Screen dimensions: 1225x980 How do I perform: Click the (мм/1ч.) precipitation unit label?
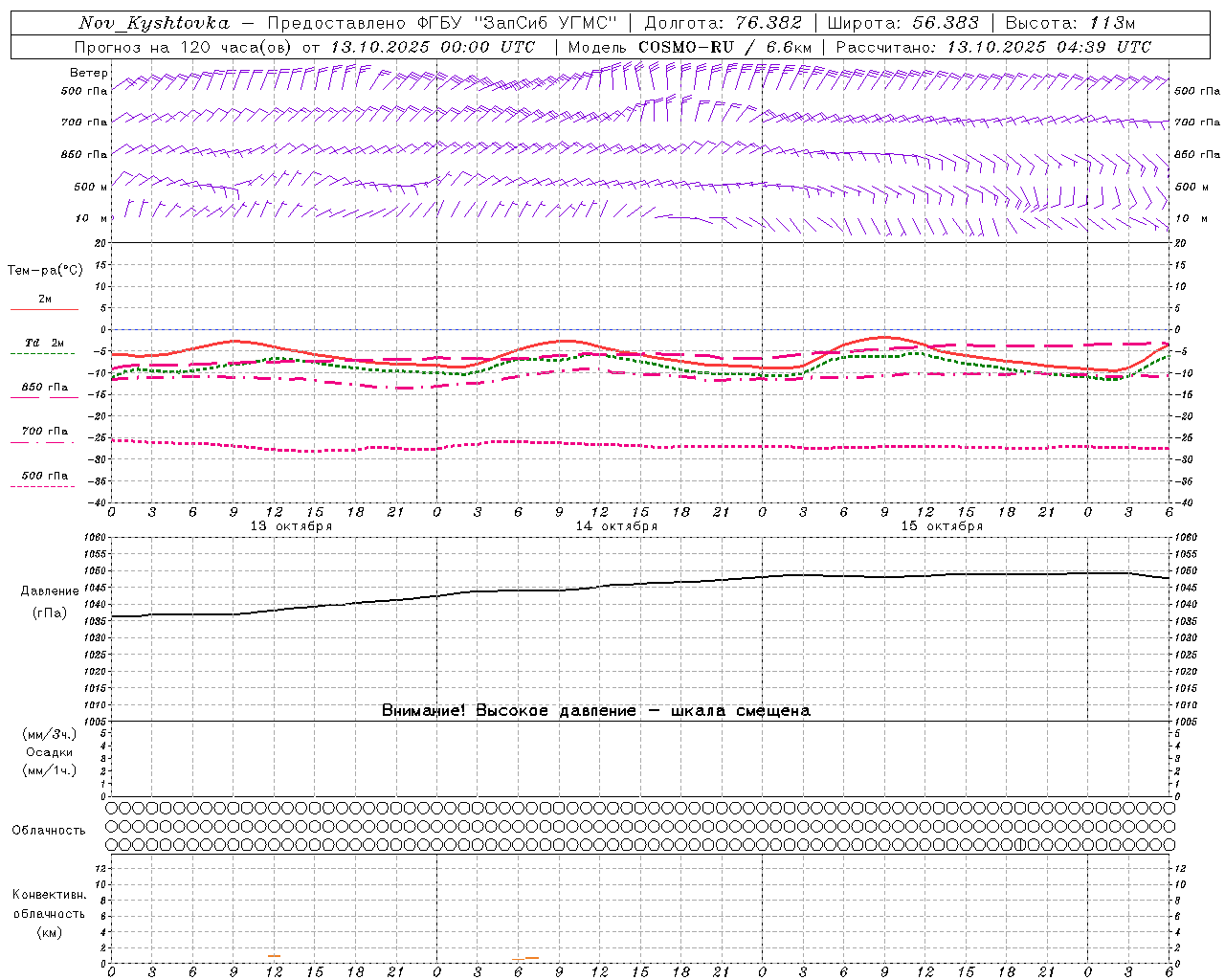click(50, 770)
